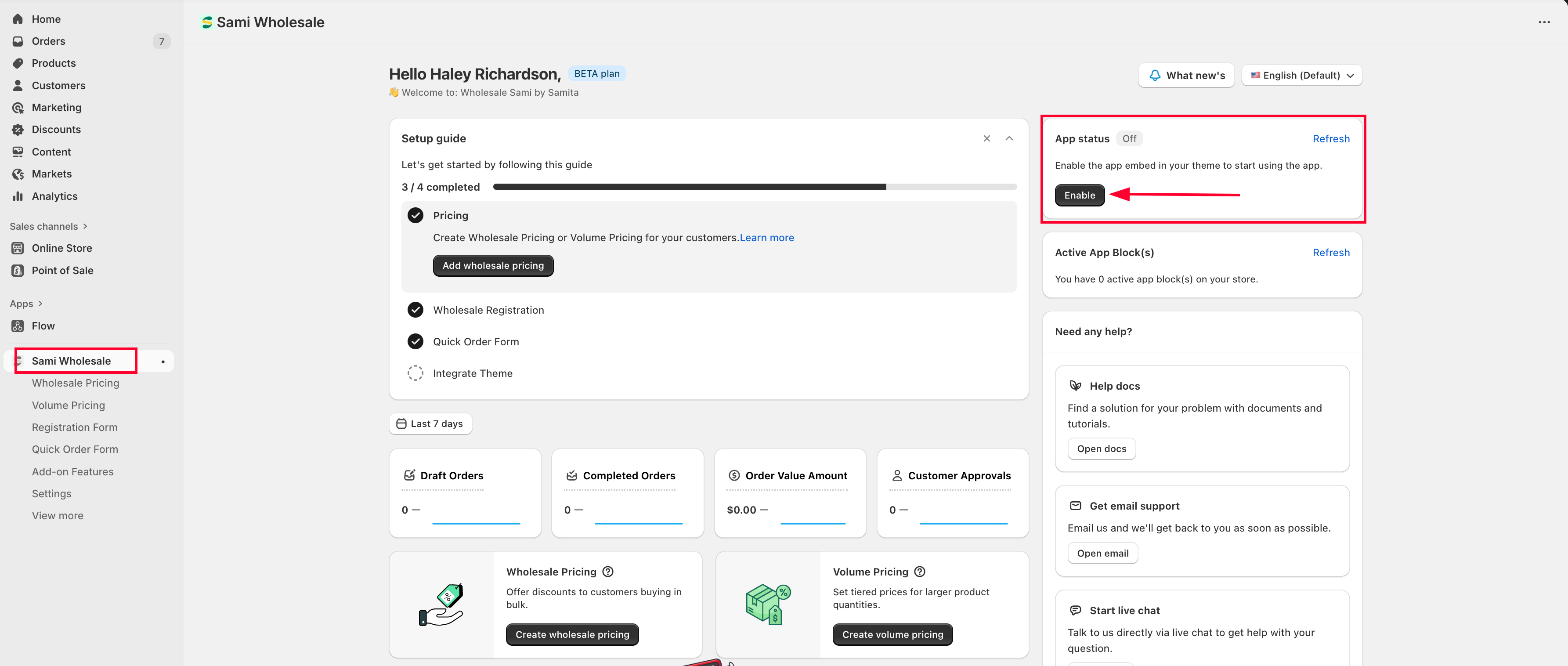Viewport: 1568px width, 666px height.
Task: Click the Learn more pricing link
Action: [x=766, y=238]
